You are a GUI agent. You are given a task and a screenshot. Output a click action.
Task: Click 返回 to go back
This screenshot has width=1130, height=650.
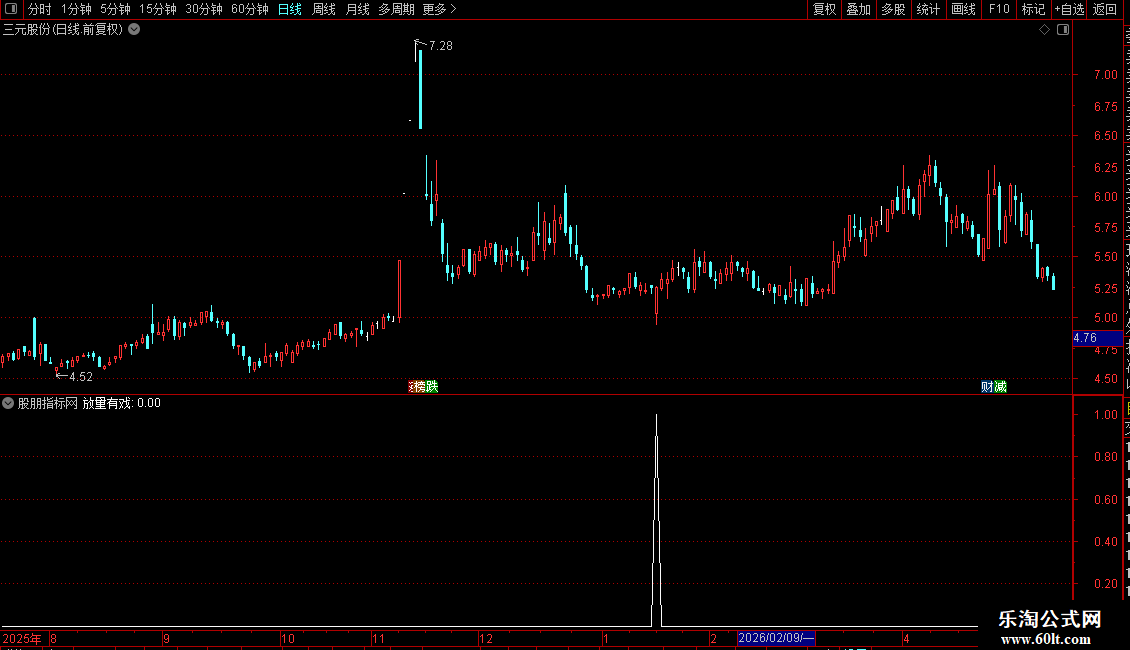(1104, 9)
